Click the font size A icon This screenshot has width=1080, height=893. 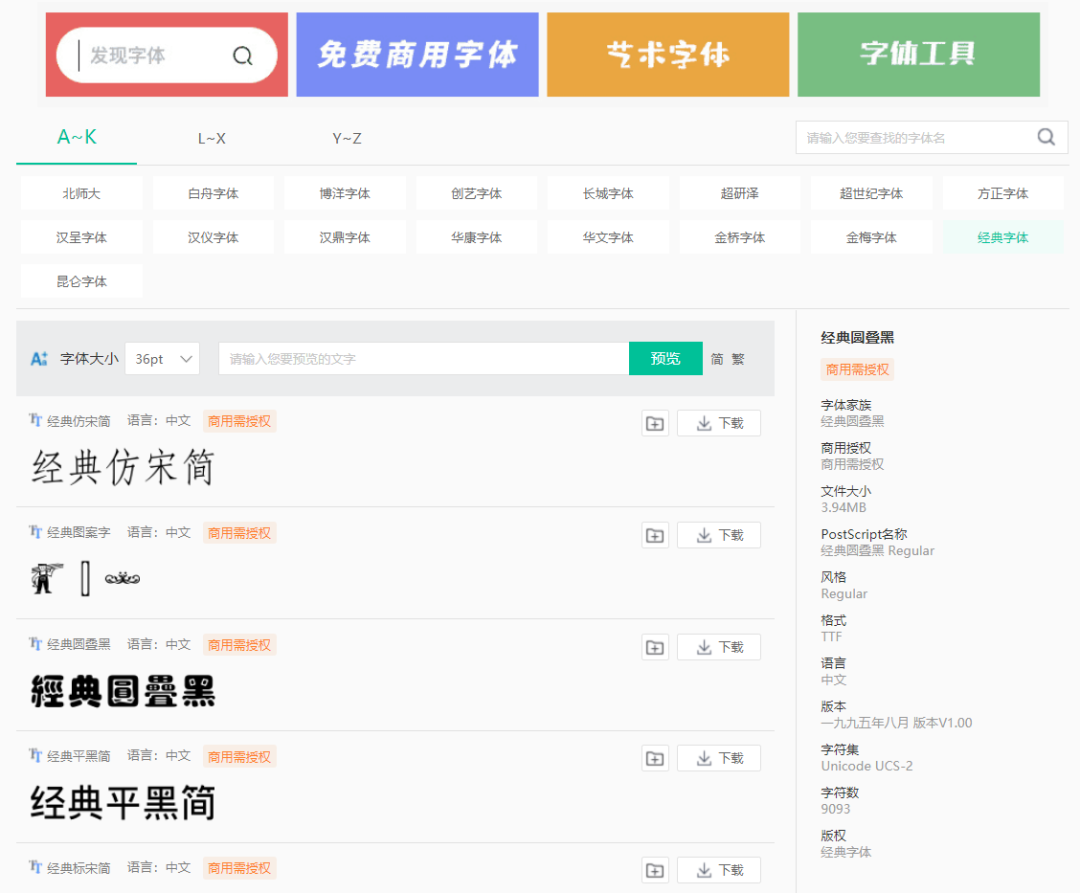(39, 359)
